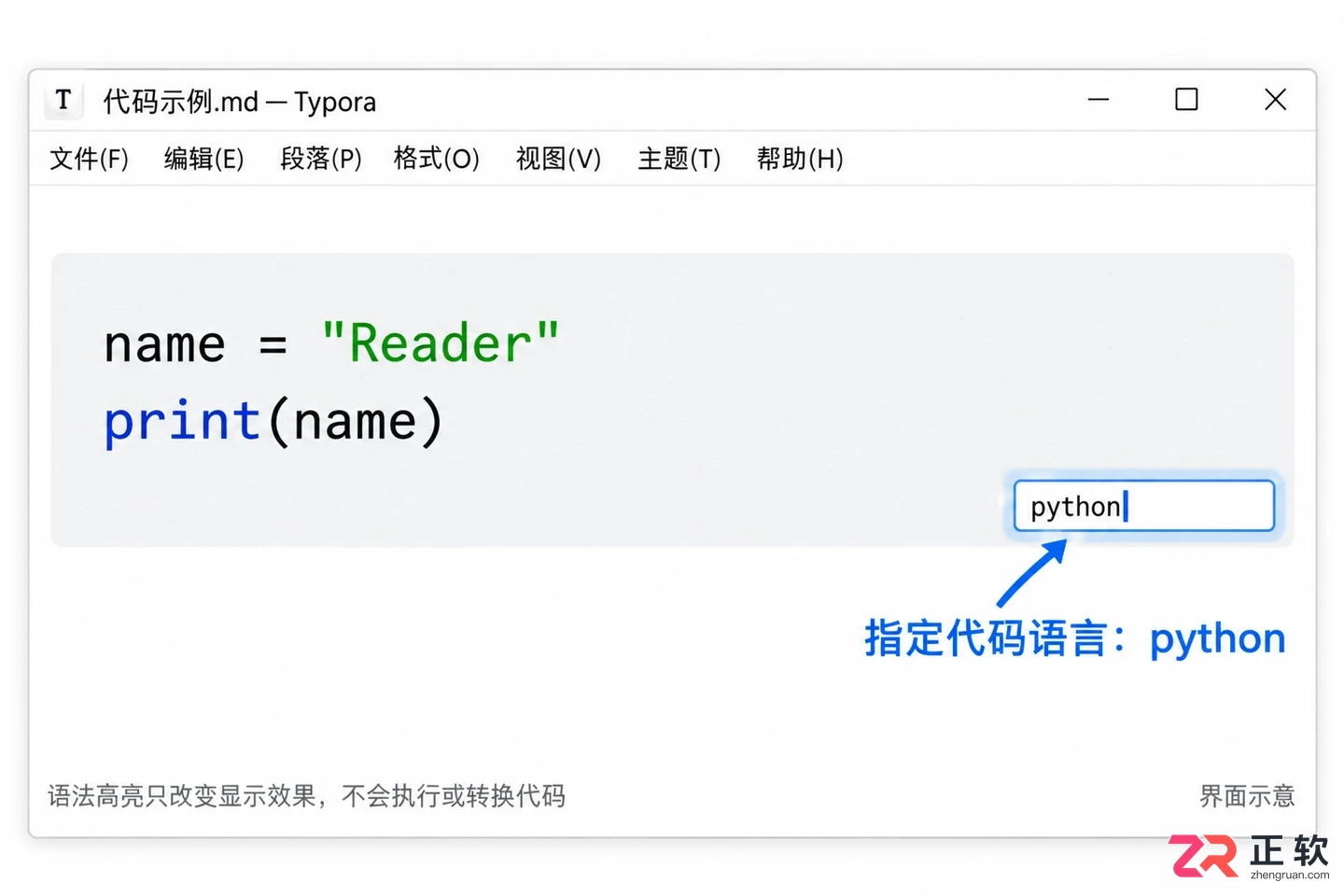Place cursor on name variable in first line
The height and width of the screenshot is (896, 1344).
pyautogui.click(x=164, y=345)
